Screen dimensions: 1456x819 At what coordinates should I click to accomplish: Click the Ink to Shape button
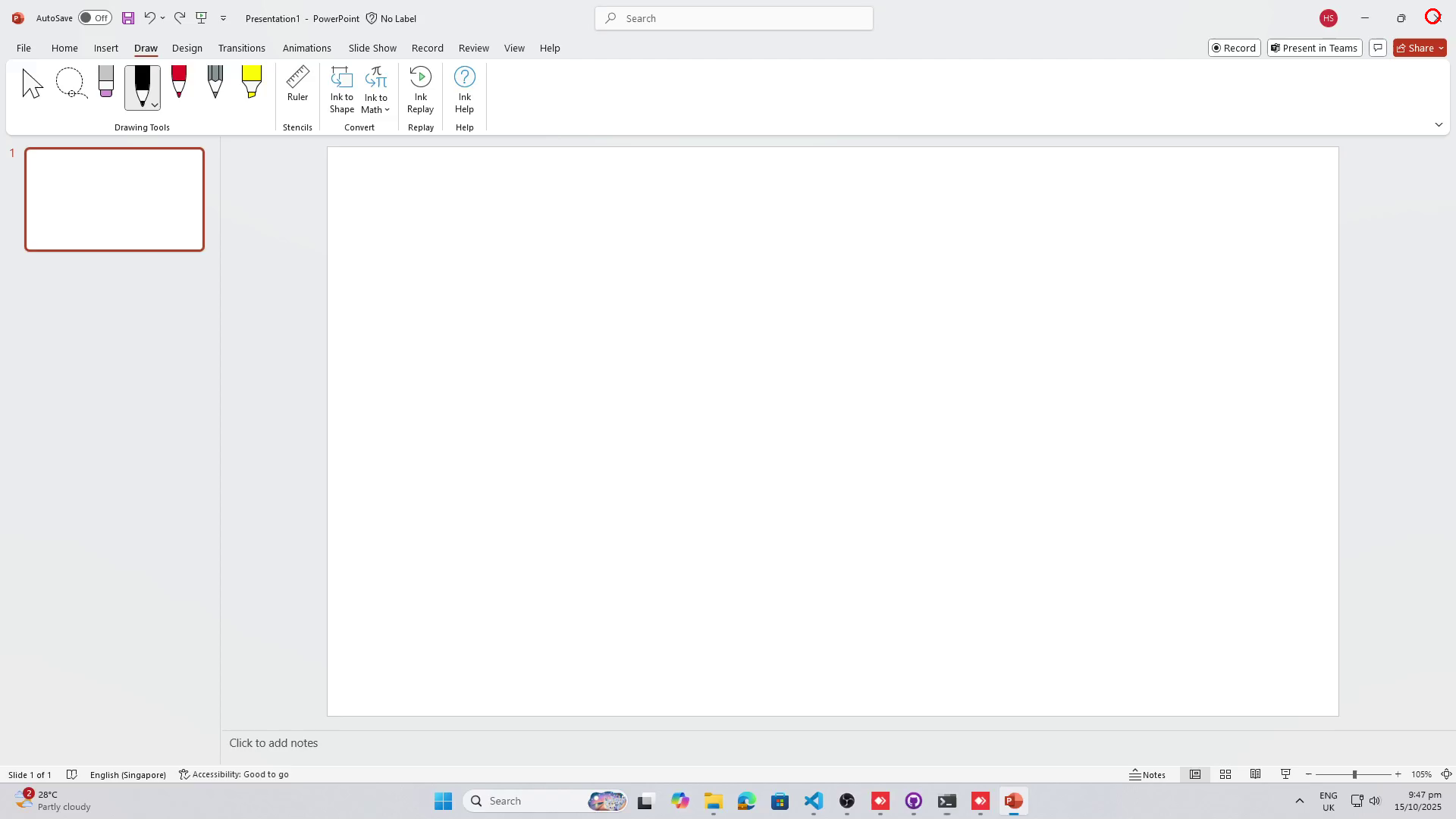point(342,89)
